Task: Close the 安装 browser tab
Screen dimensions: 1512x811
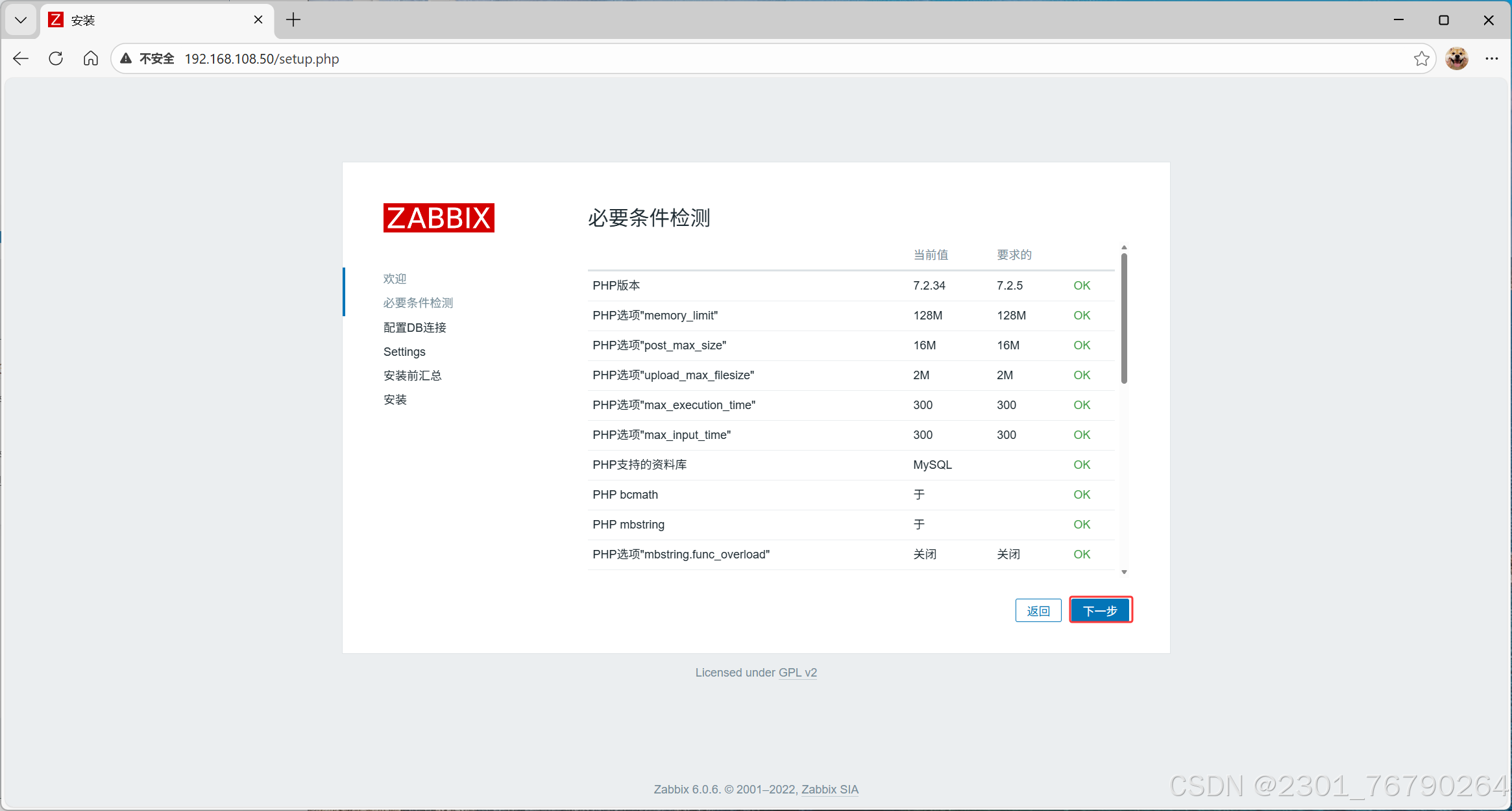Action: (x=258, y=20)
